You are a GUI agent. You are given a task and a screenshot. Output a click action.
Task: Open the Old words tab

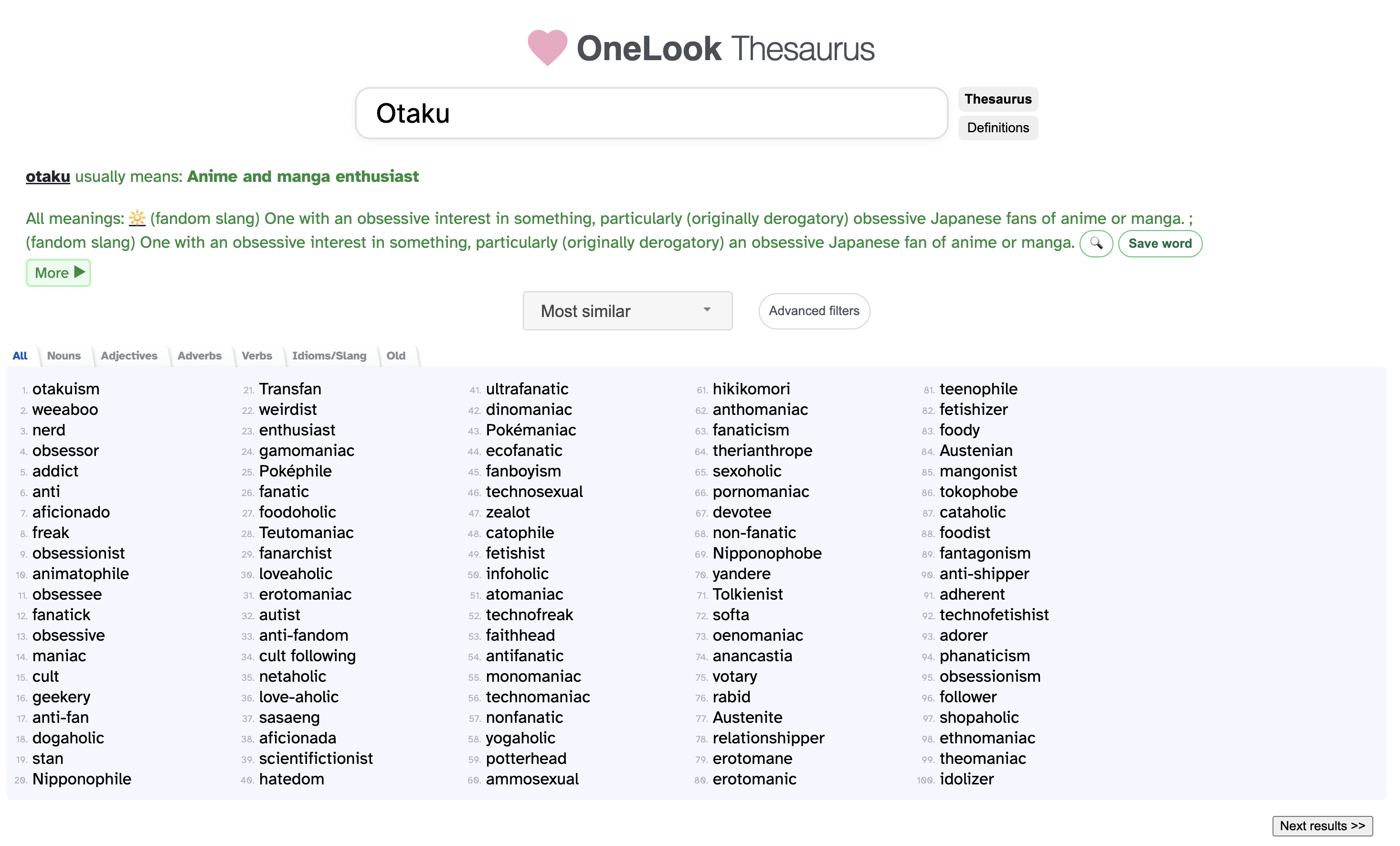[396, 356]
